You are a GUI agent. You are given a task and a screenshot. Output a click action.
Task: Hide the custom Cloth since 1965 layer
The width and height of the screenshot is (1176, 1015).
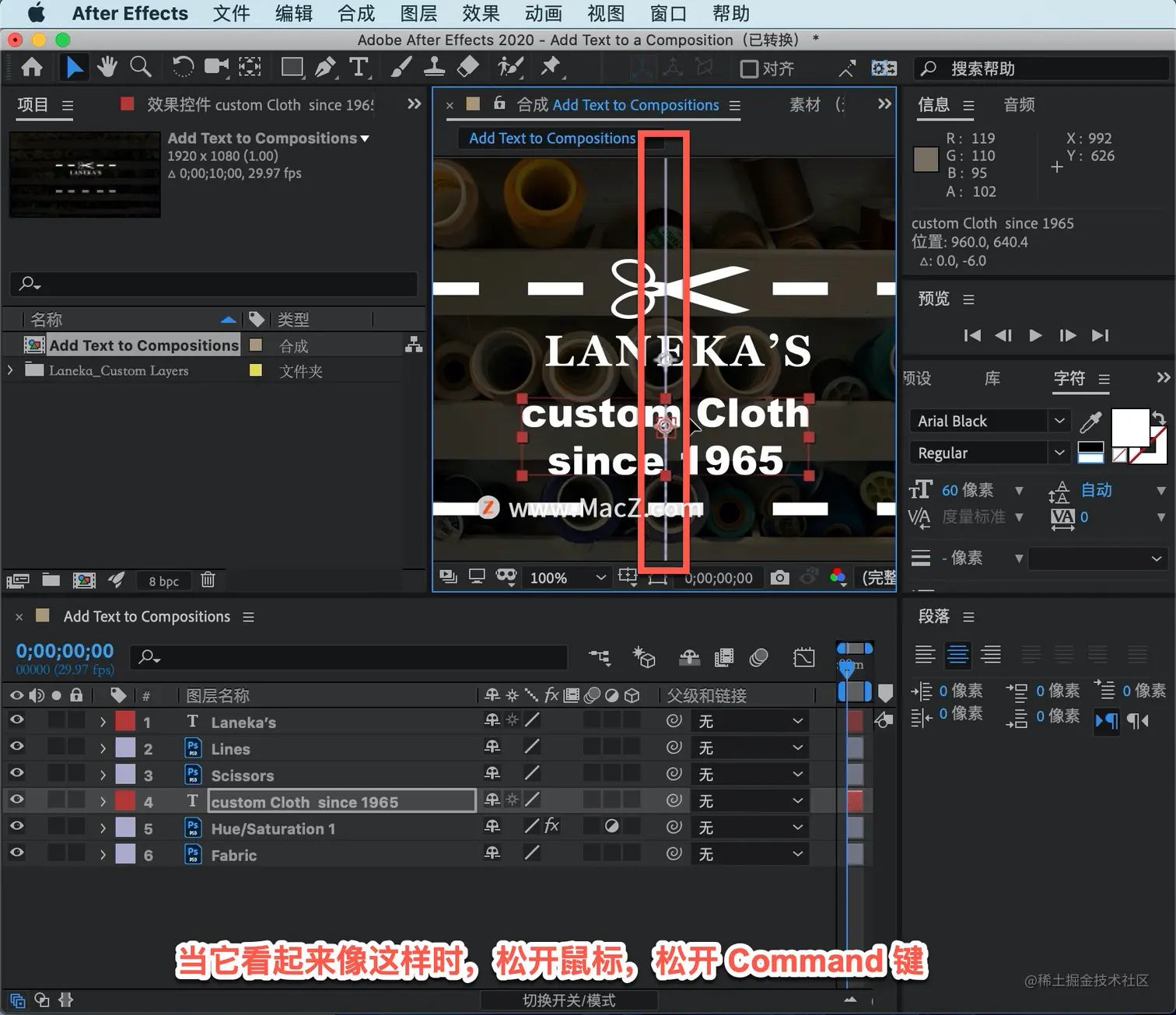[x=16, y=800]
